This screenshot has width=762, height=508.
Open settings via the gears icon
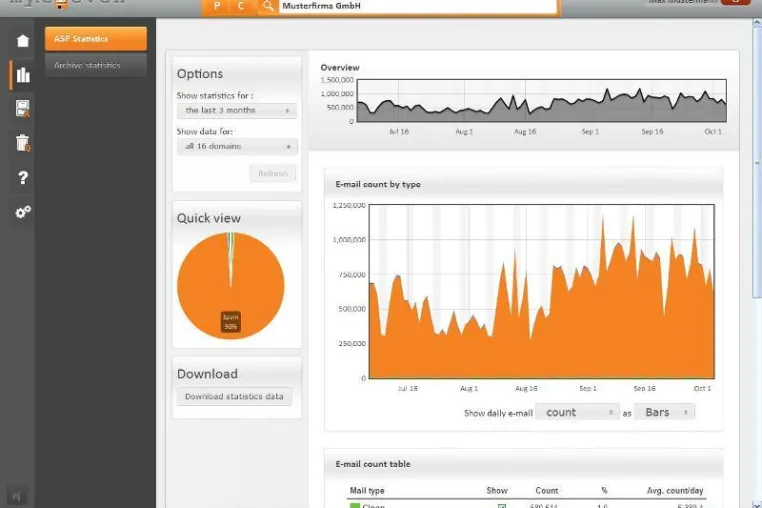click(23, 212)
